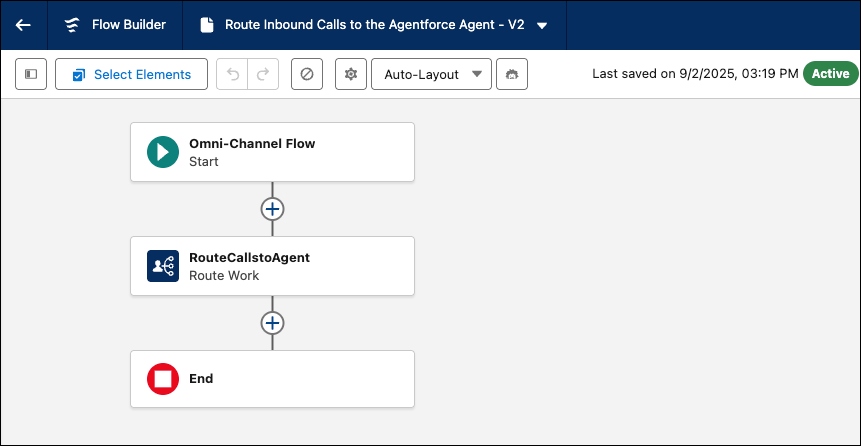Click the green Start play icon
861x446 pixels.
pyautogui.click(x=163, y=152)
